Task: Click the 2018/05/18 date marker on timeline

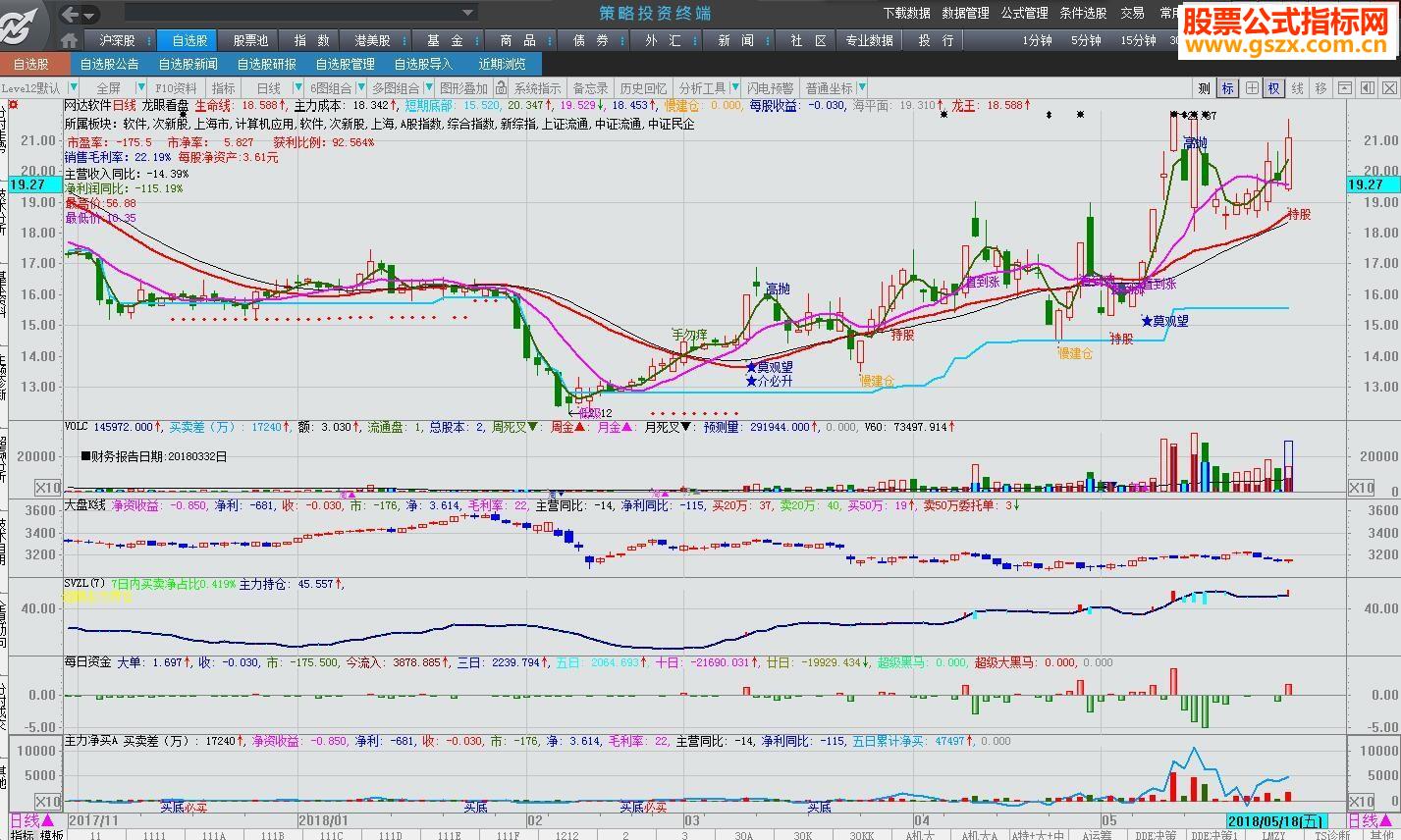Action: pyautogui.click(x=1273, y=820)
